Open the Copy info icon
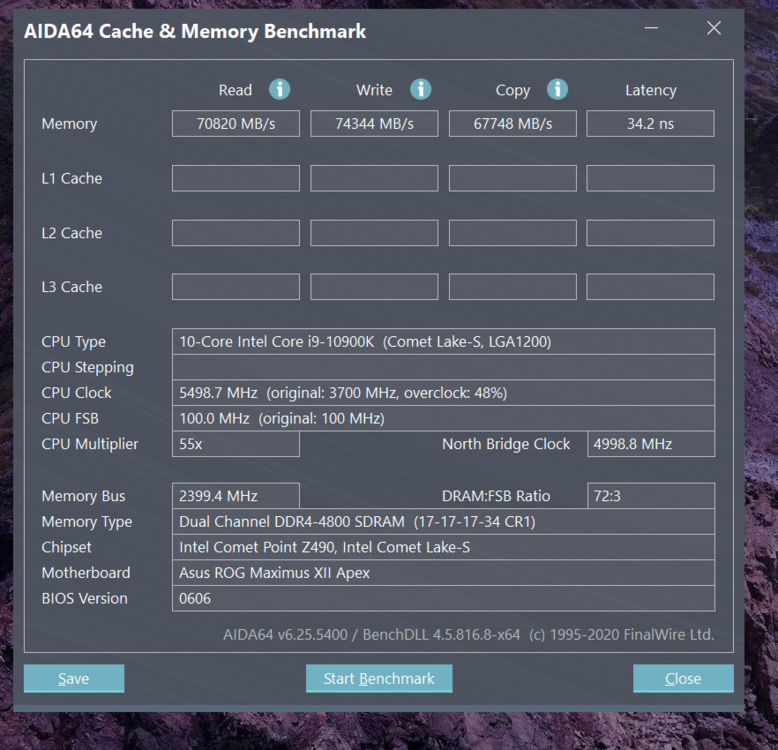 [x=557, y=89]
